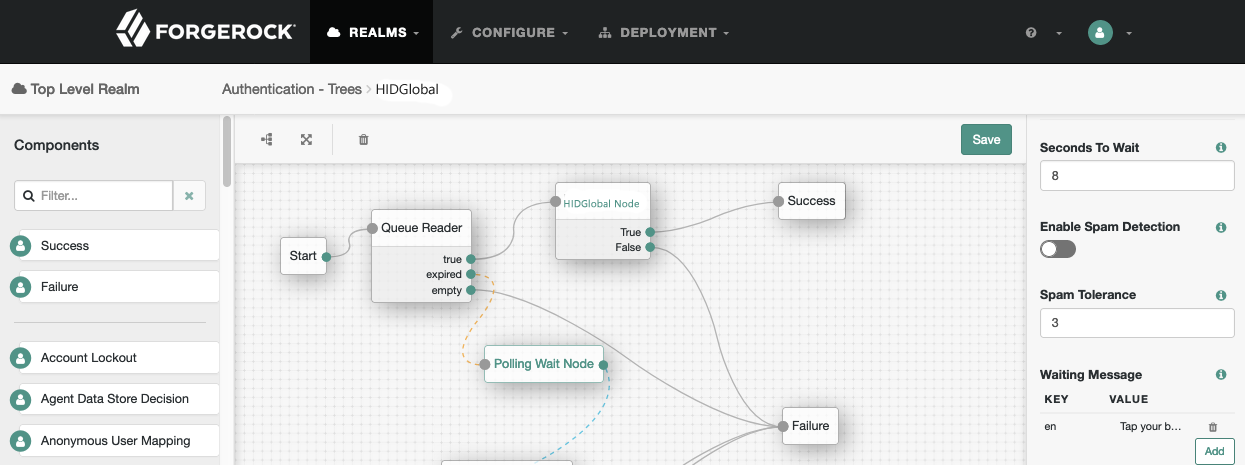Click Queue Reader true output connector

click(470, 259)
